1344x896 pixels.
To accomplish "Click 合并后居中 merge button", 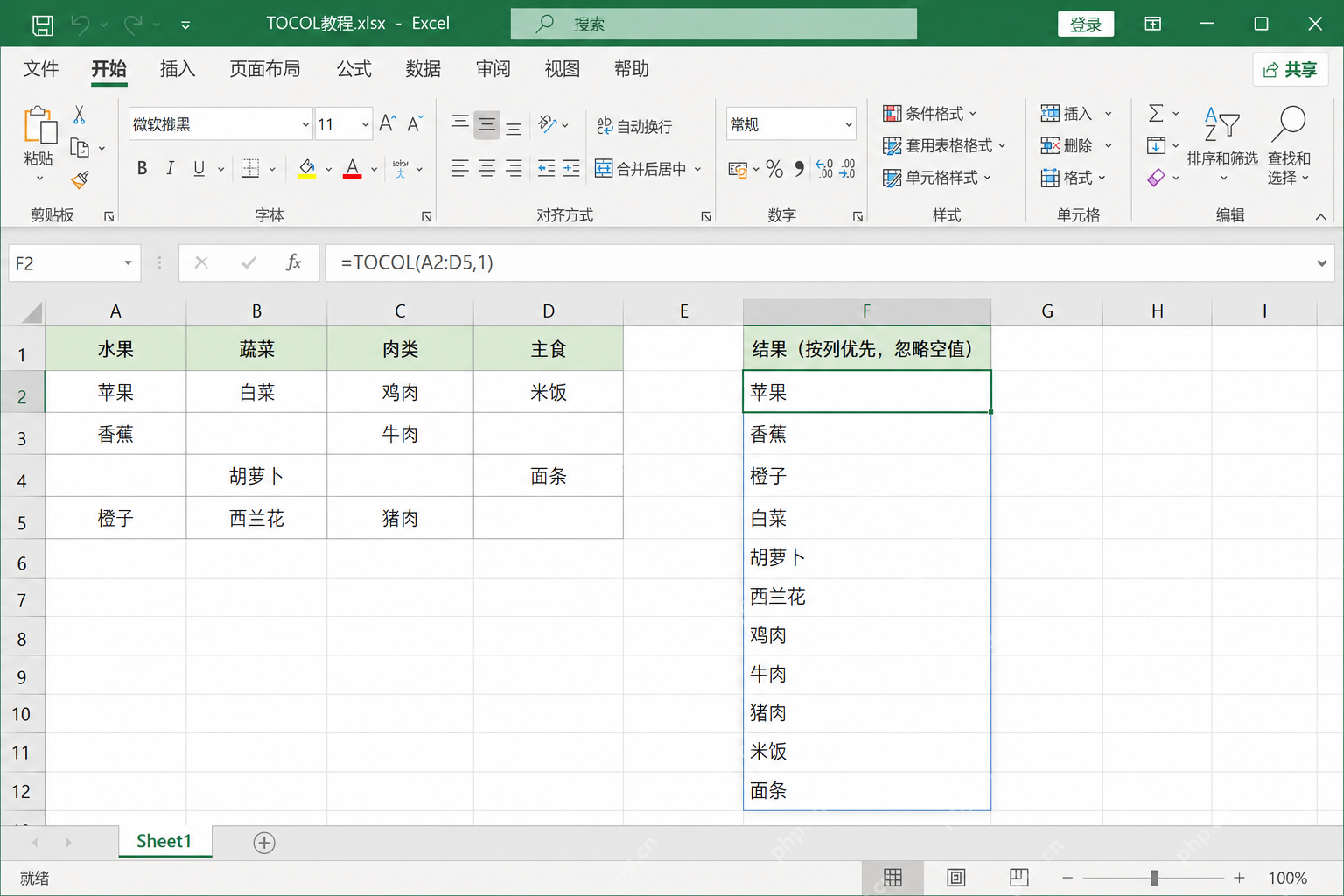I will (x=641, y=168).
